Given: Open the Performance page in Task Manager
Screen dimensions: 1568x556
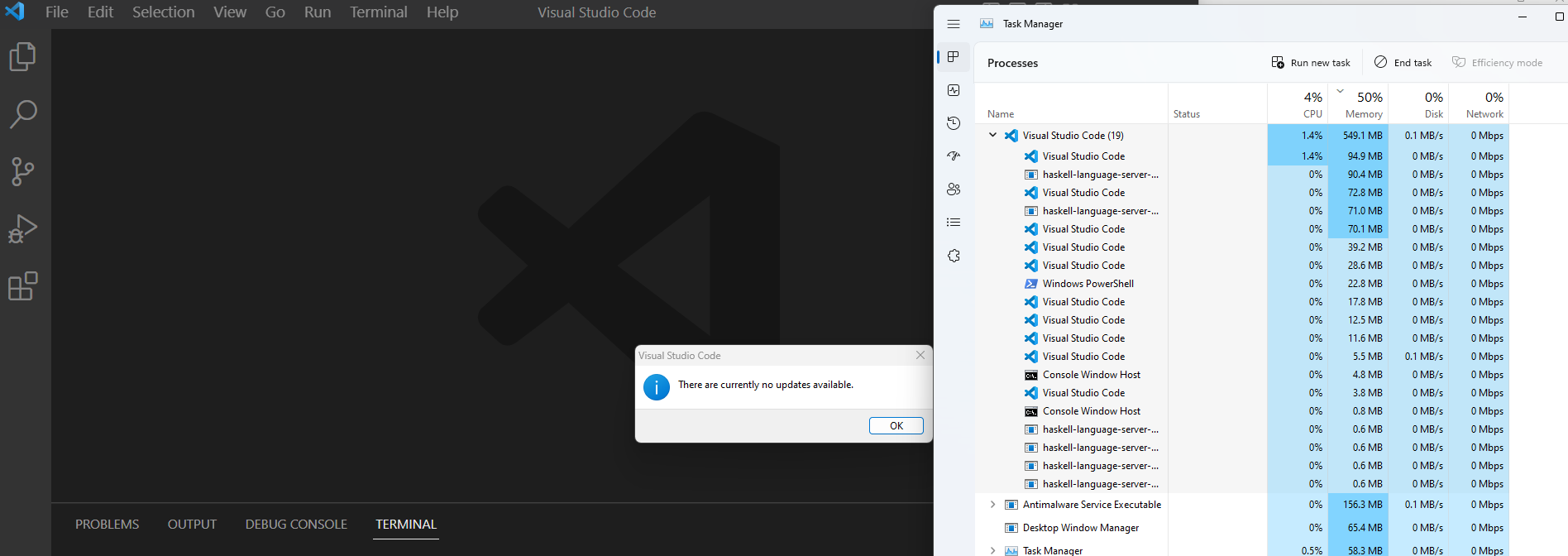Looking at the screenshot, I should pos(954,90).
